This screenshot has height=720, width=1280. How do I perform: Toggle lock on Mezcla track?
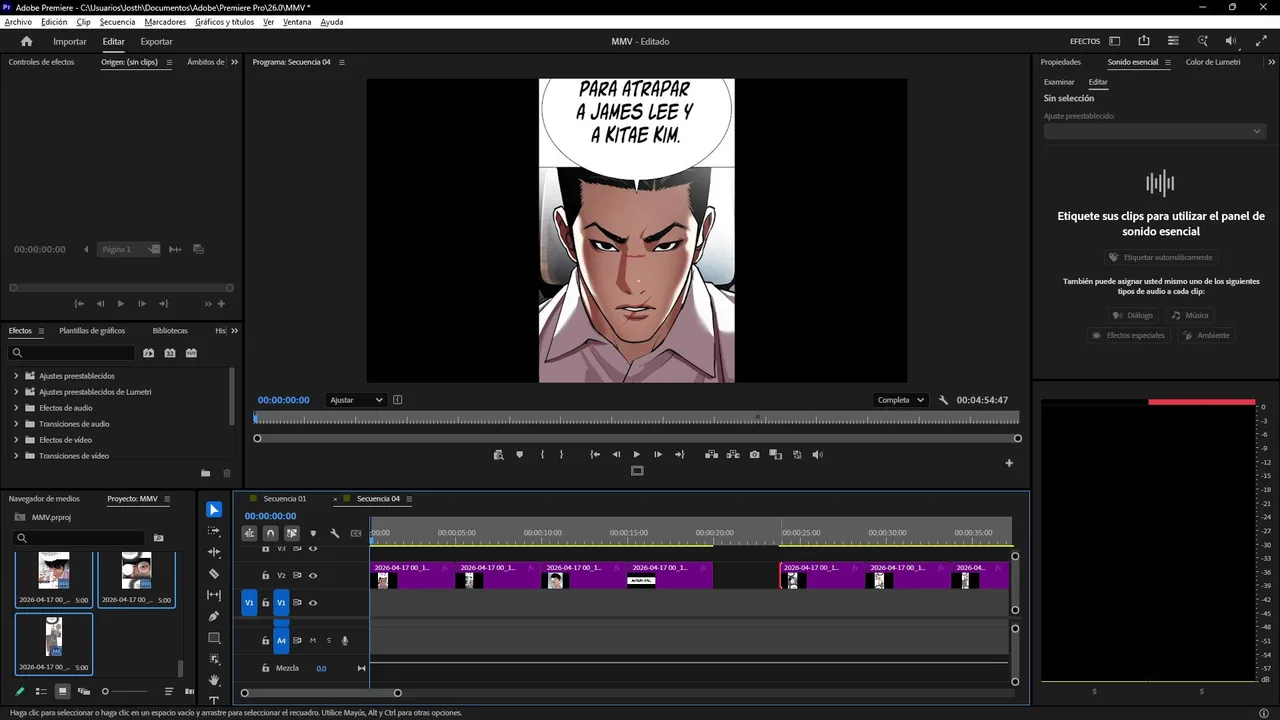point(266,668)
